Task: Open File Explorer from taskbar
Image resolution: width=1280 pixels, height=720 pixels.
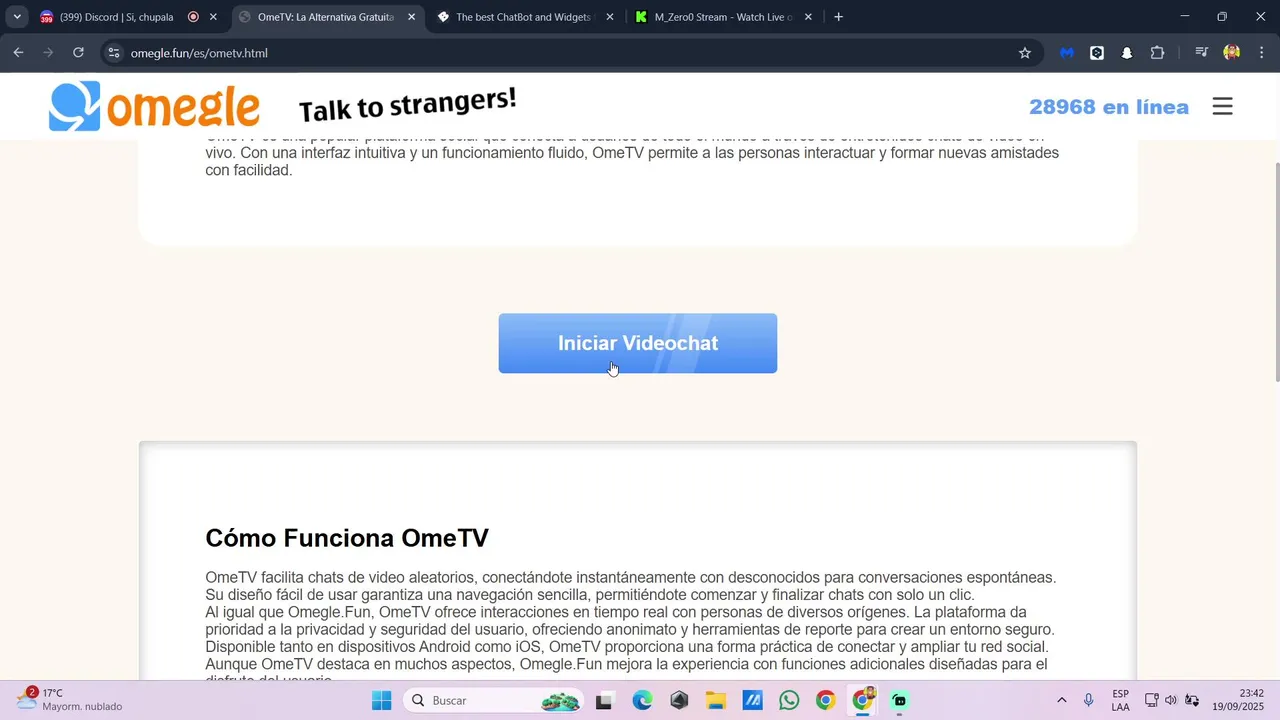Action: pyautogui.click(x=715, y=700)
